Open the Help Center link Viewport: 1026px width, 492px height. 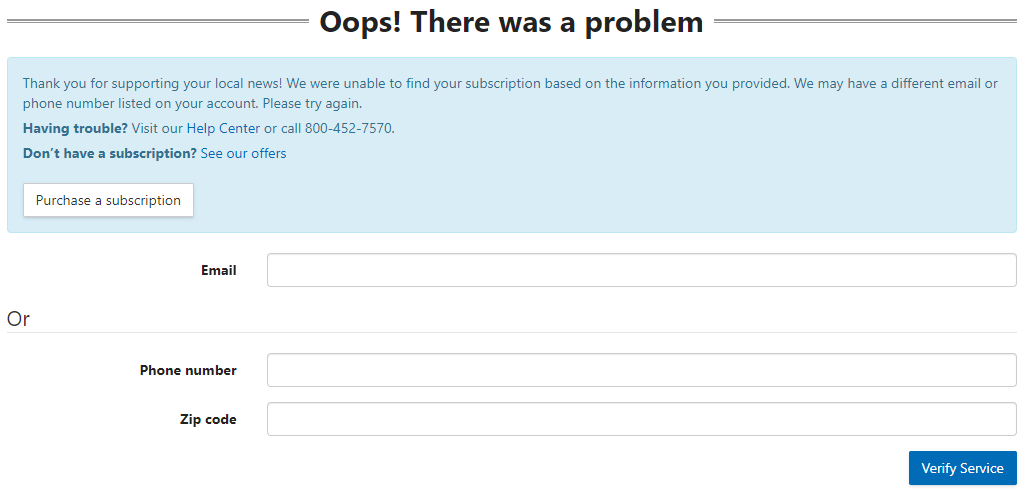pyautogui.click(x=223, y=128)
